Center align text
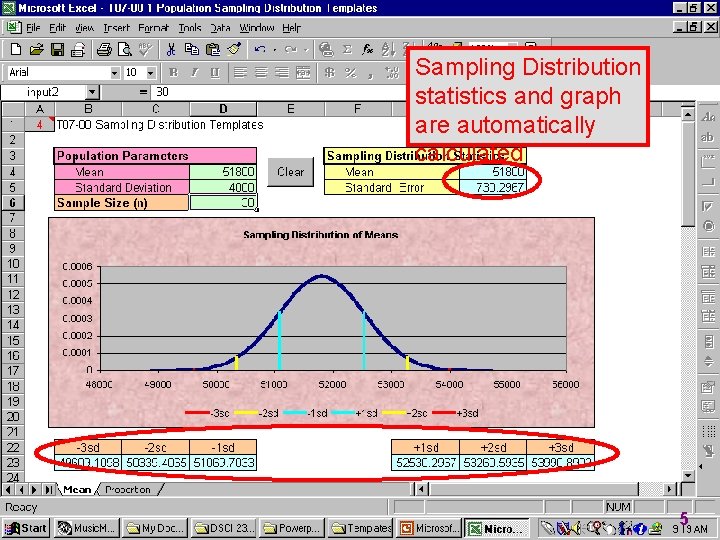 (261, 73)
